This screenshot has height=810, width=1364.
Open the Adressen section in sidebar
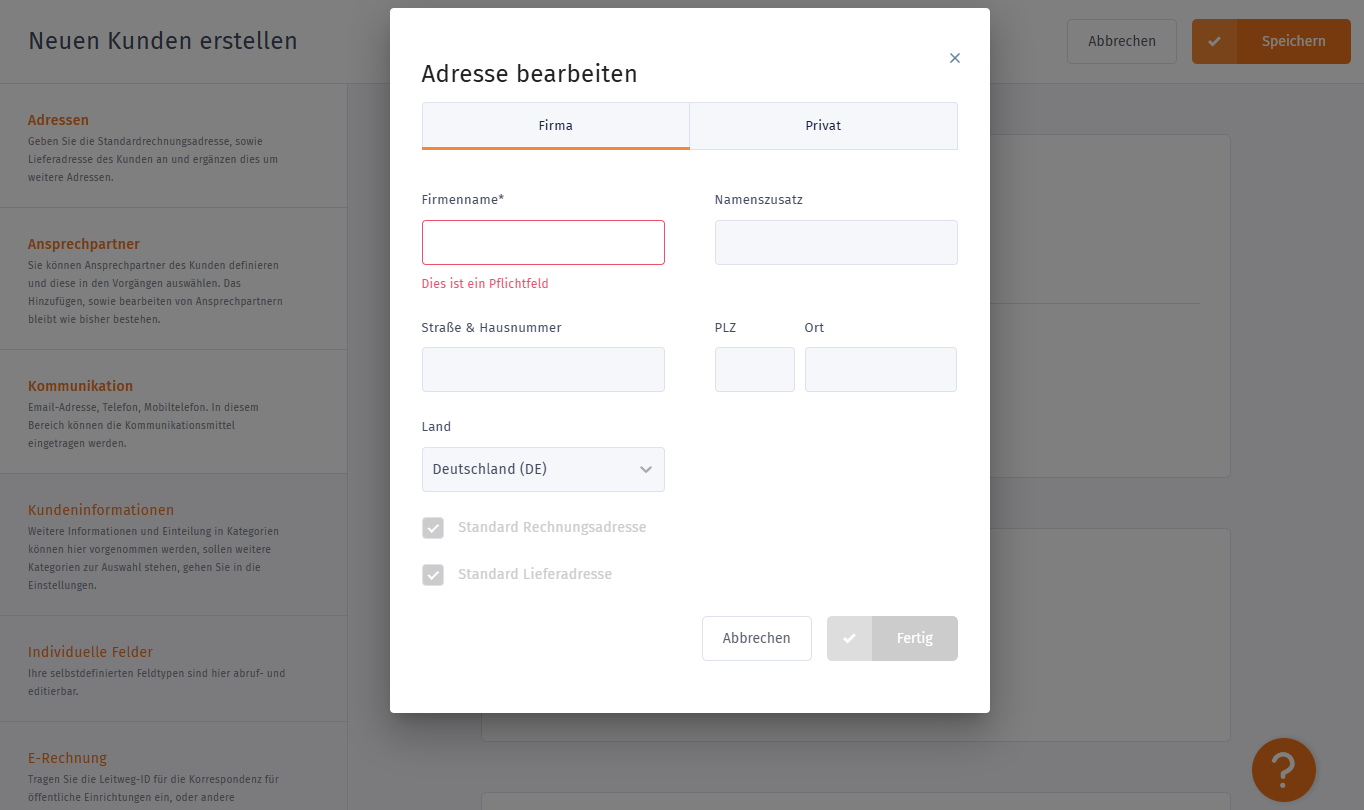pos(174,146)
